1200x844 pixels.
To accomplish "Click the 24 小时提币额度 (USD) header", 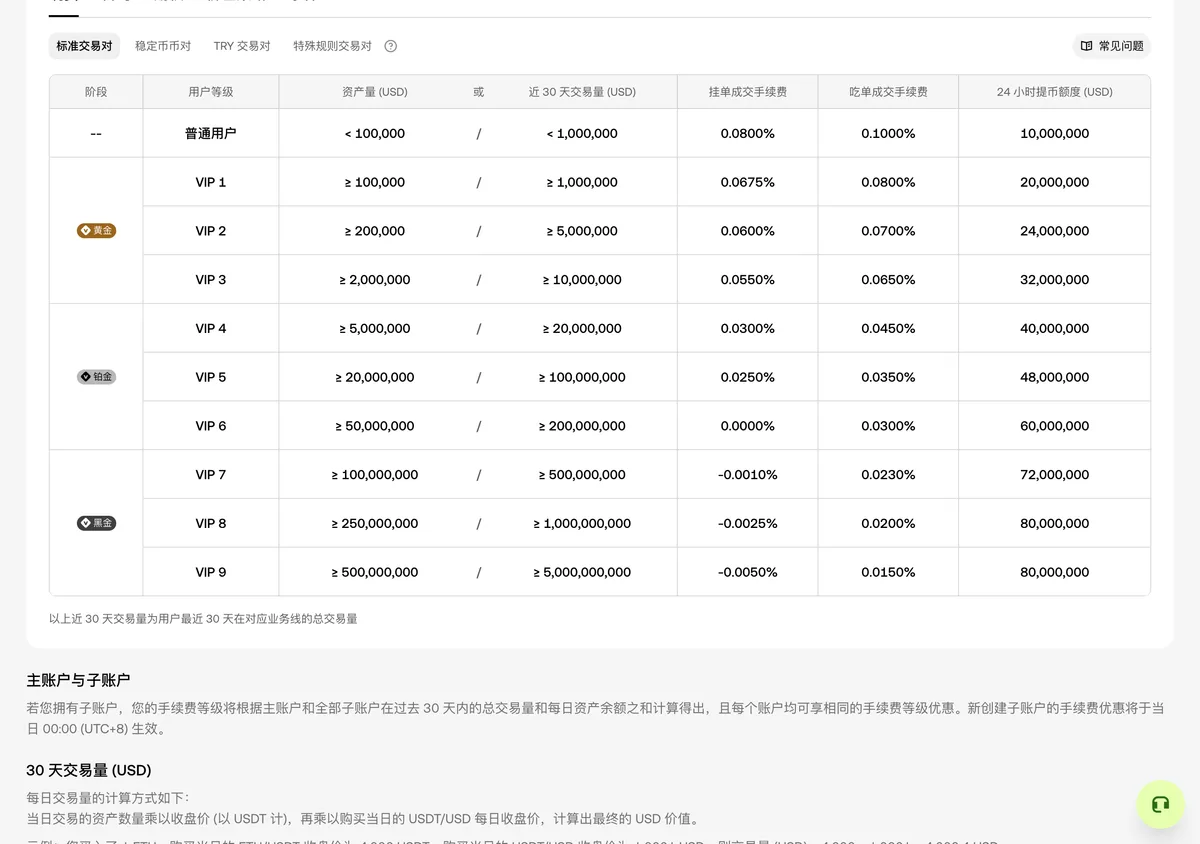I will pos(1054,92).
